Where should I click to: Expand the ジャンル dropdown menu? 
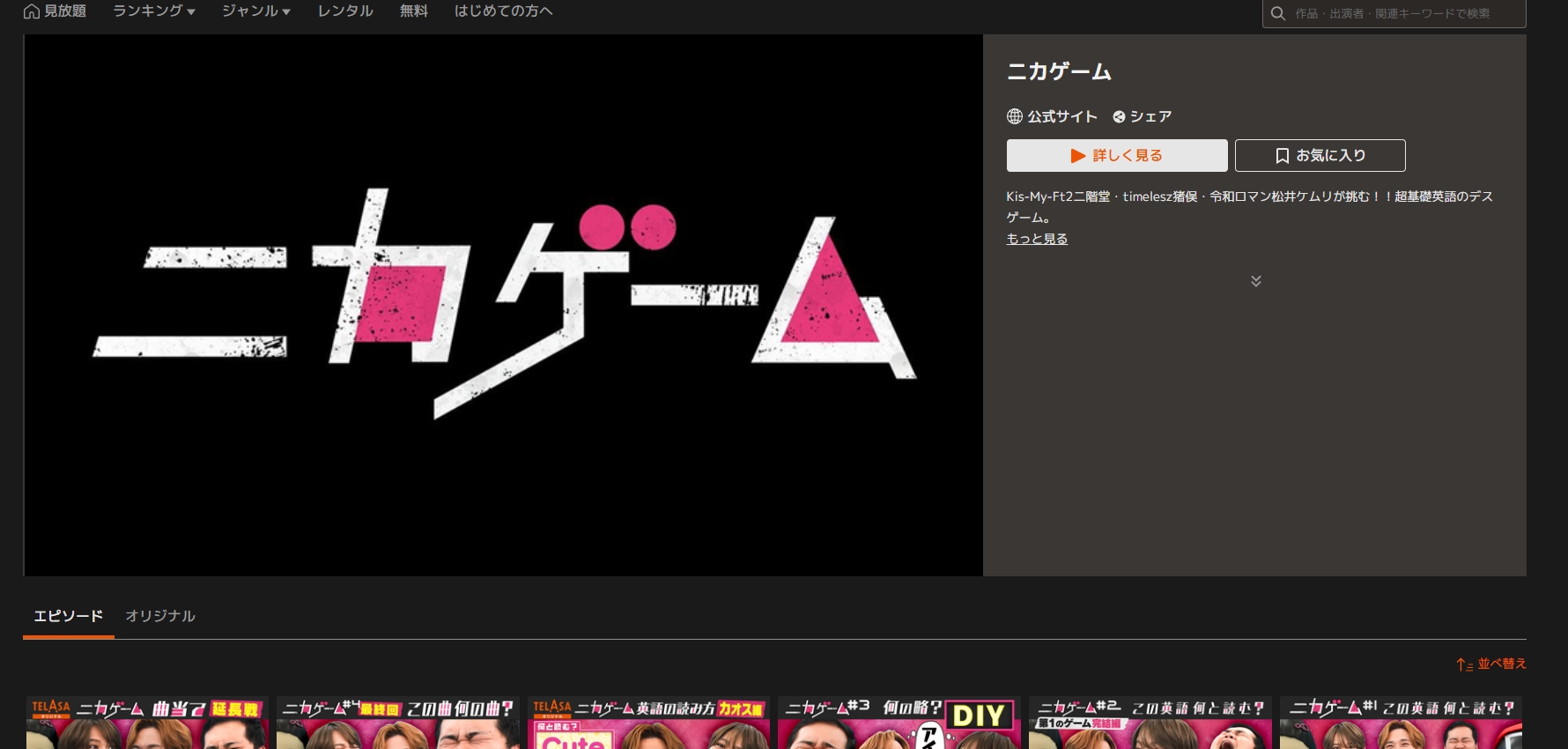coord(256,11)
